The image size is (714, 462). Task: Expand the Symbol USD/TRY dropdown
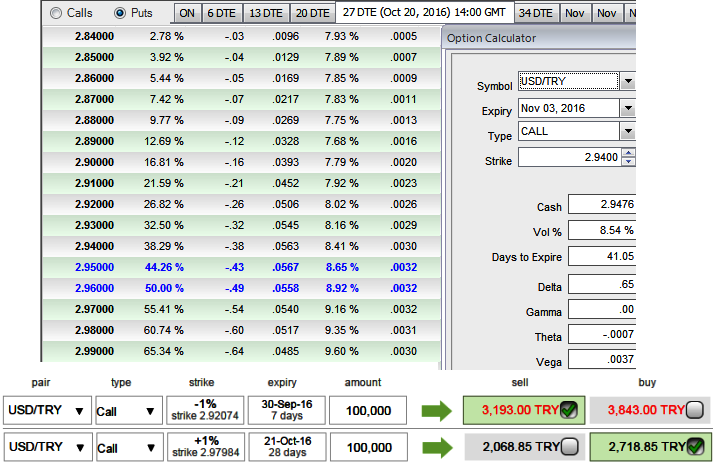point(627,82)
